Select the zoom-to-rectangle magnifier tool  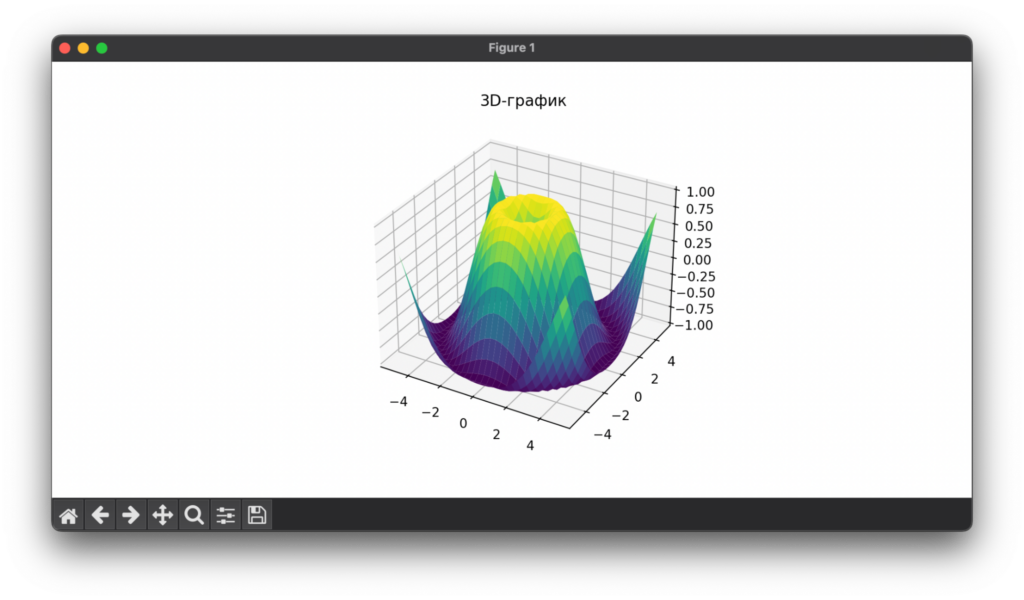point(193,514)
